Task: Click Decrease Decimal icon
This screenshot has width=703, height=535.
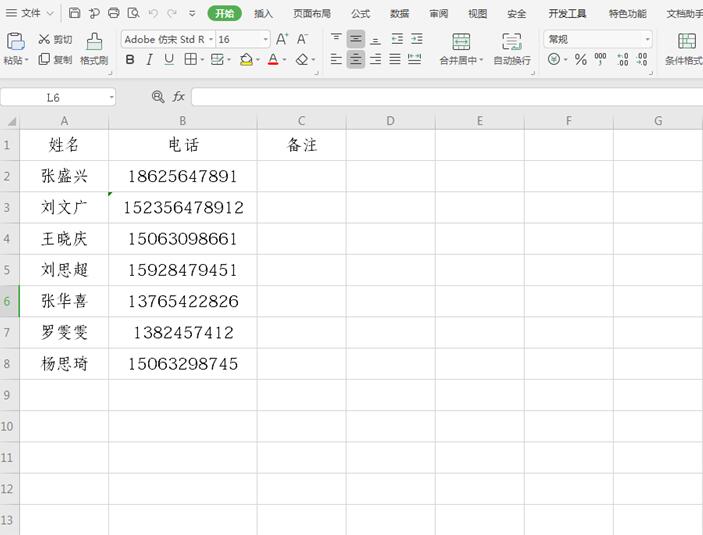Action: pos(642,59)
